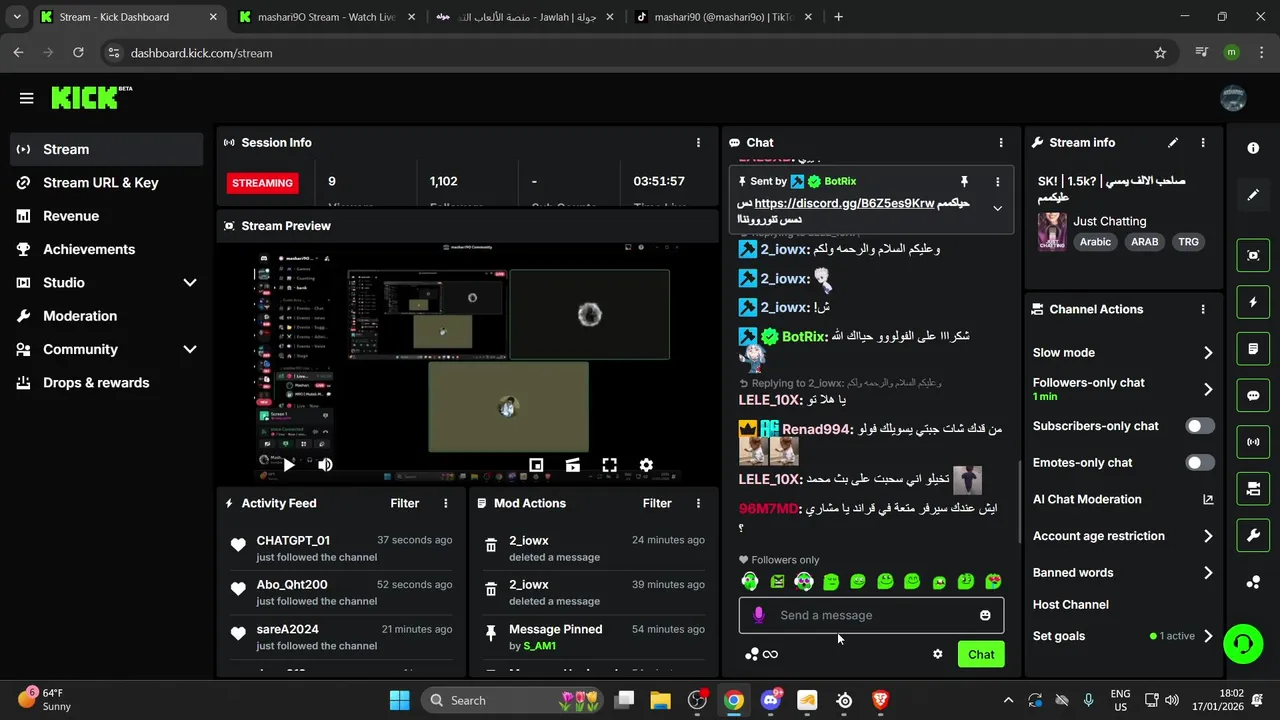Open Drops & rewards page
This screenshot has height=720, width=1280.
[x=106, y=383]
